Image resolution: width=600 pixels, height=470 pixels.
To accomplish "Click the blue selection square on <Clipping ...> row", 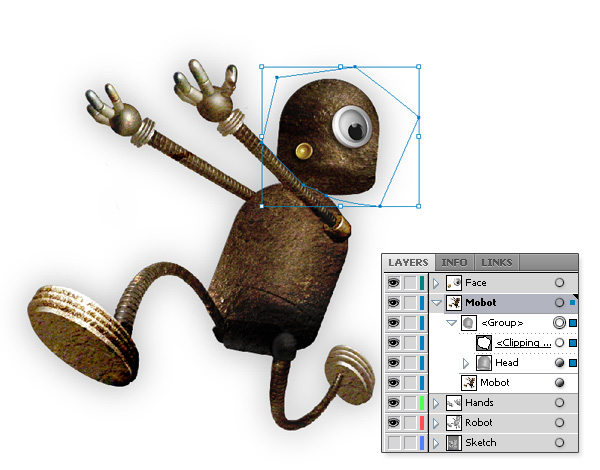I will coord(573,343).
